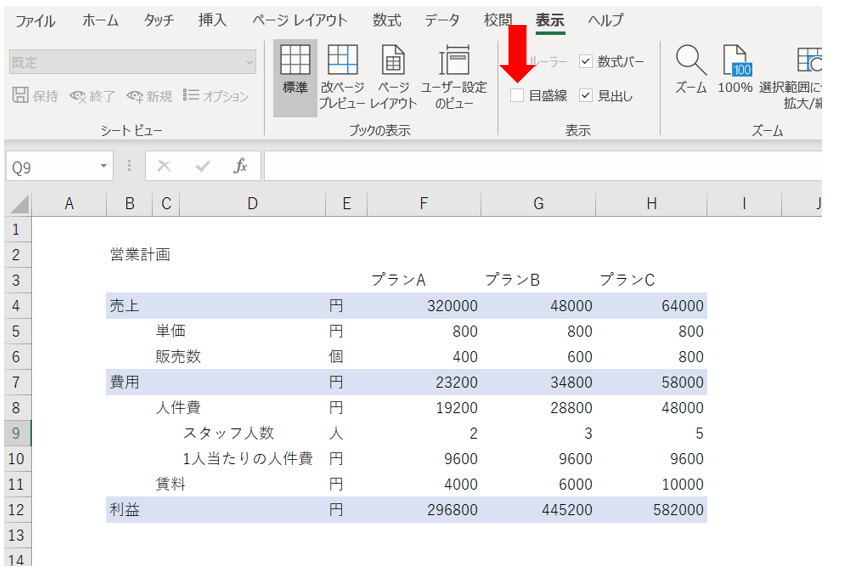The width and height of the screenshot is (843, 567).
Task: Click the 販売数 label cell
Action: [178, 357]
